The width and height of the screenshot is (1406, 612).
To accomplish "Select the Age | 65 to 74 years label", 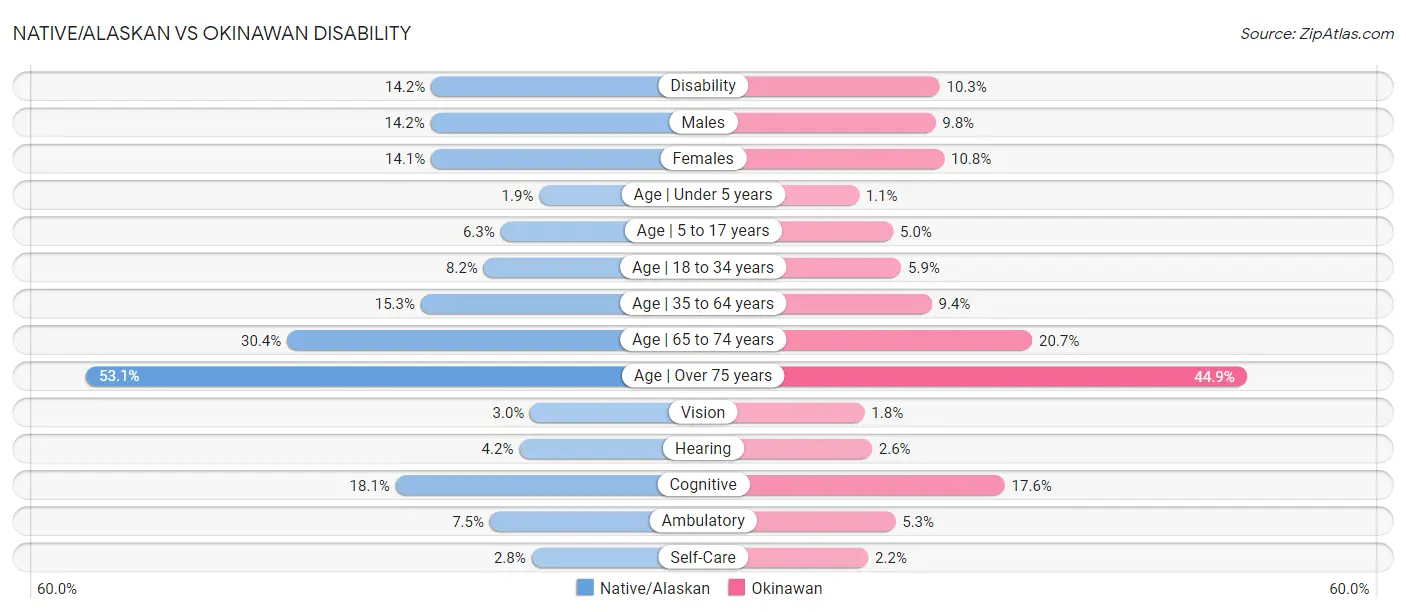I will pyautogui.click(x=703, y=340).
